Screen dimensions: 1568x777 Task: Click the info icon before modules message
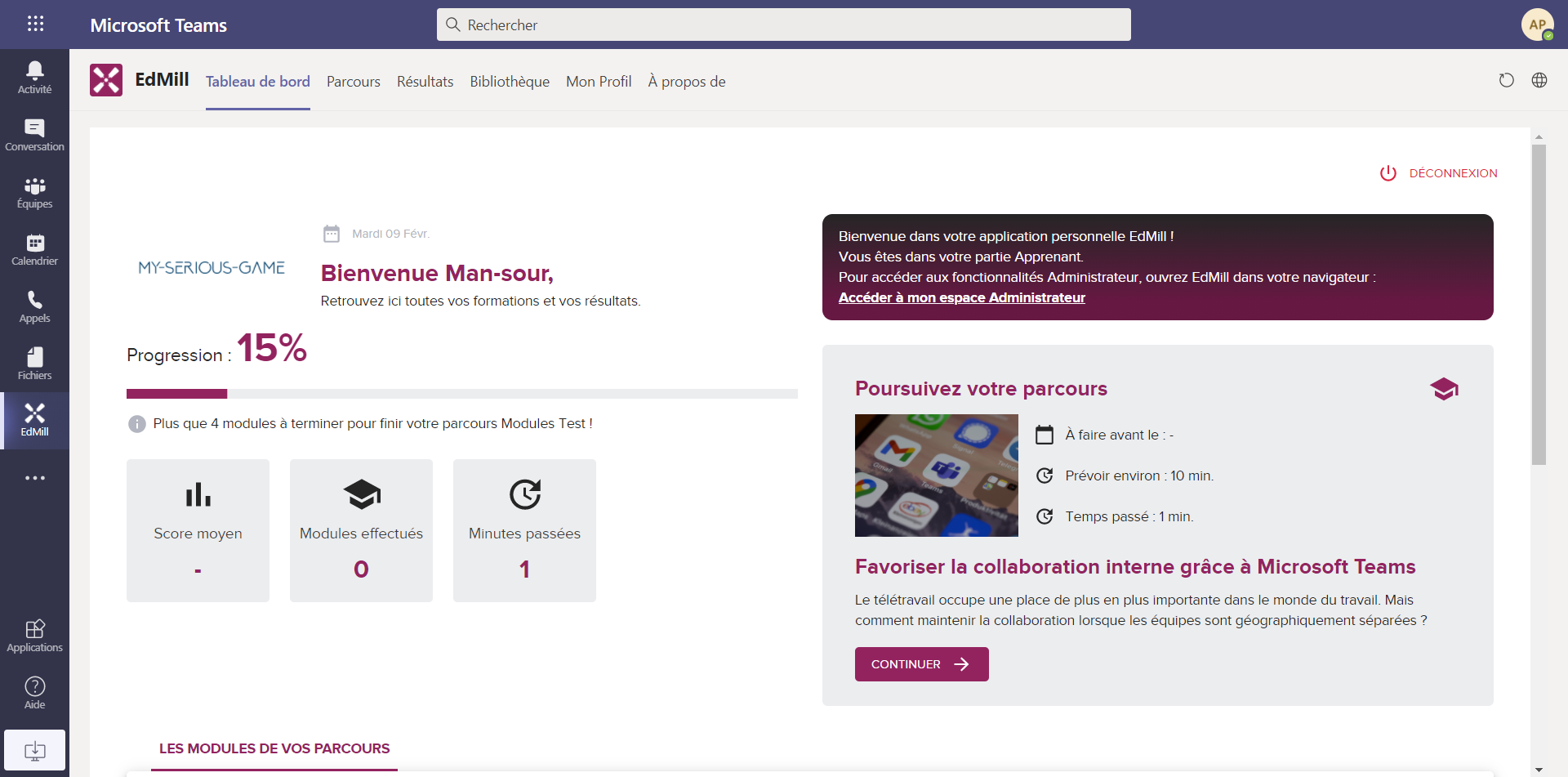[137, 424]
